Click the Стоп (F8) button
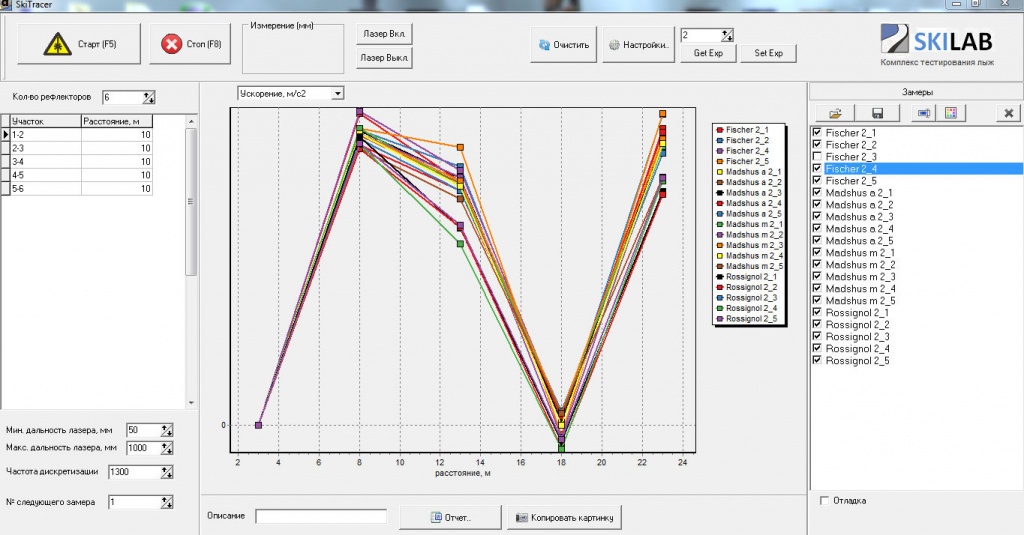The height and width of the screenshot is (535, 1024). pyautogui.click(x=190, y=44)
